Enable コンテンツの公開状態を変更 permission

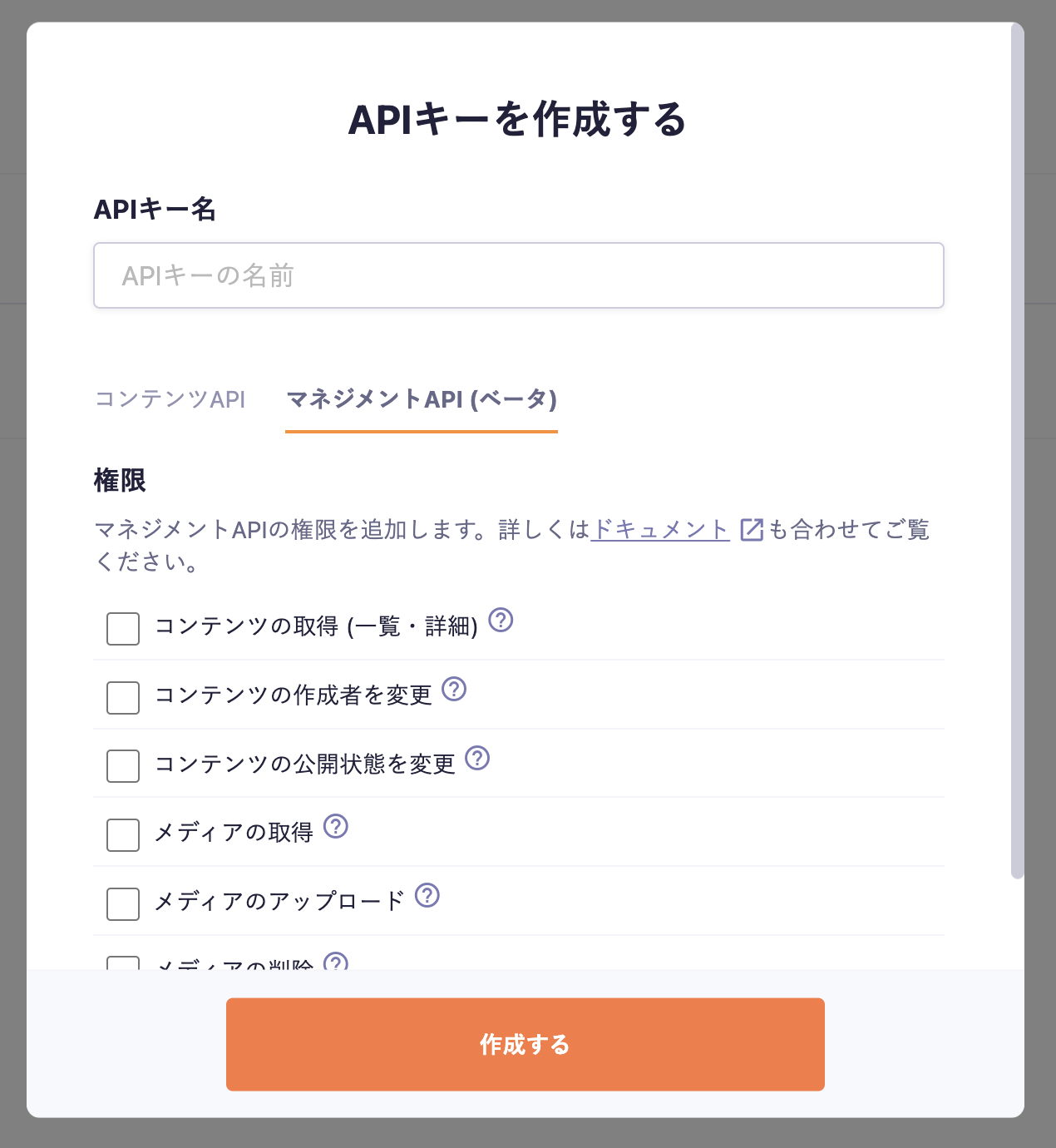pos(122,767)
